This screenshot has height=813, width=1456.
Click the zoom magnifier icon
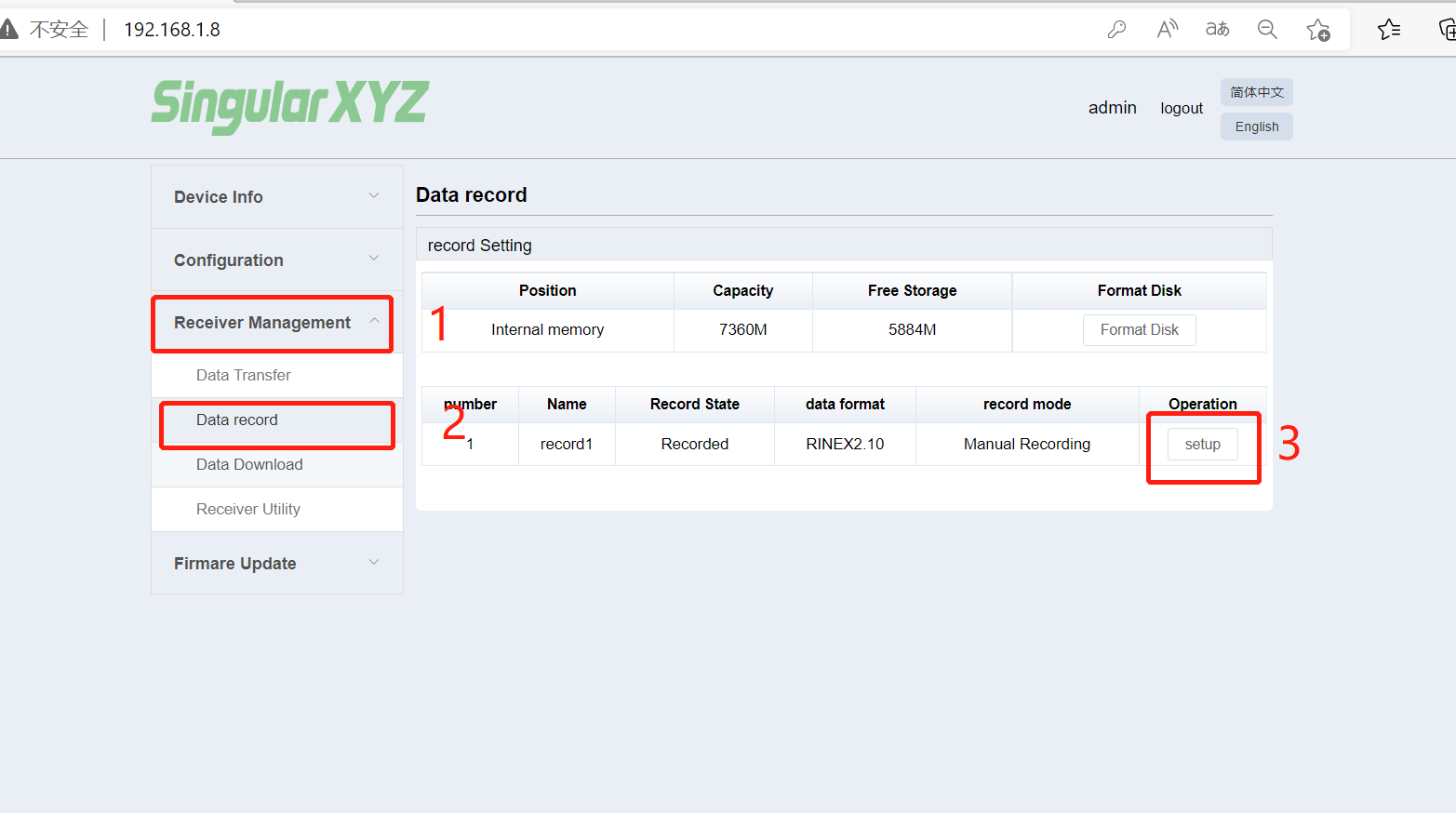click(1267, 30)
